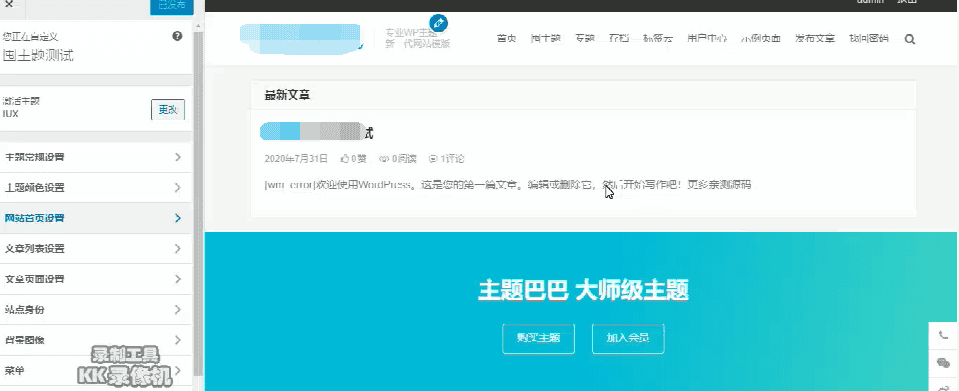The image size is (959, 391).
Task: Click the 购买主题 banner button
Action: [538, 338]
